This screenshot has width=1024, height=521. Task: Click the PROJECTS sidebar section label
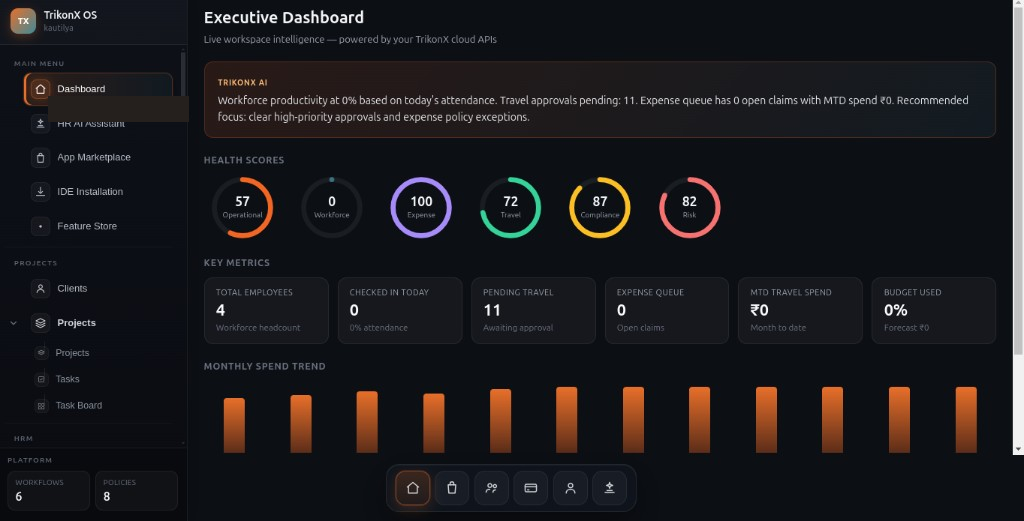36,263
